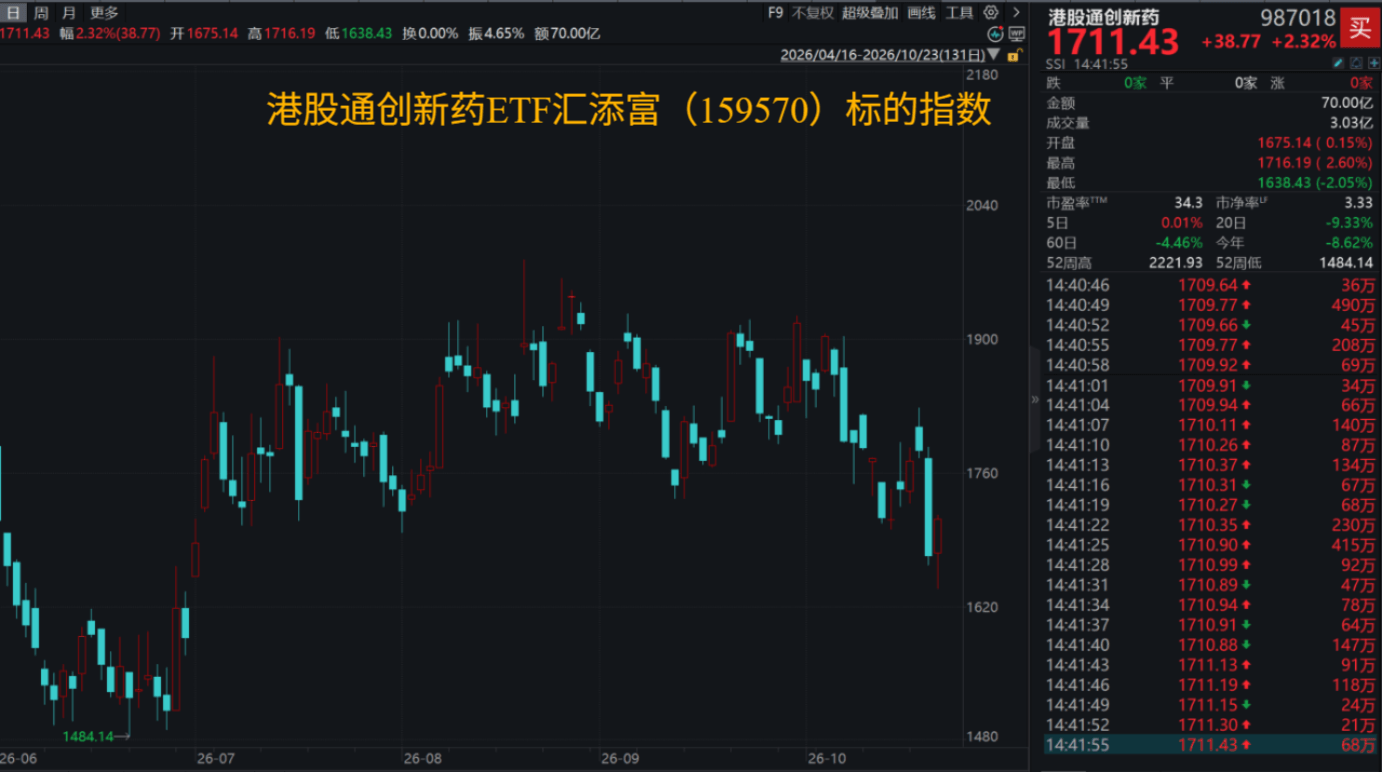1382x772 pixels.
Task: Click the 今年 change value -8.62%
Action: pos(1351,243)
